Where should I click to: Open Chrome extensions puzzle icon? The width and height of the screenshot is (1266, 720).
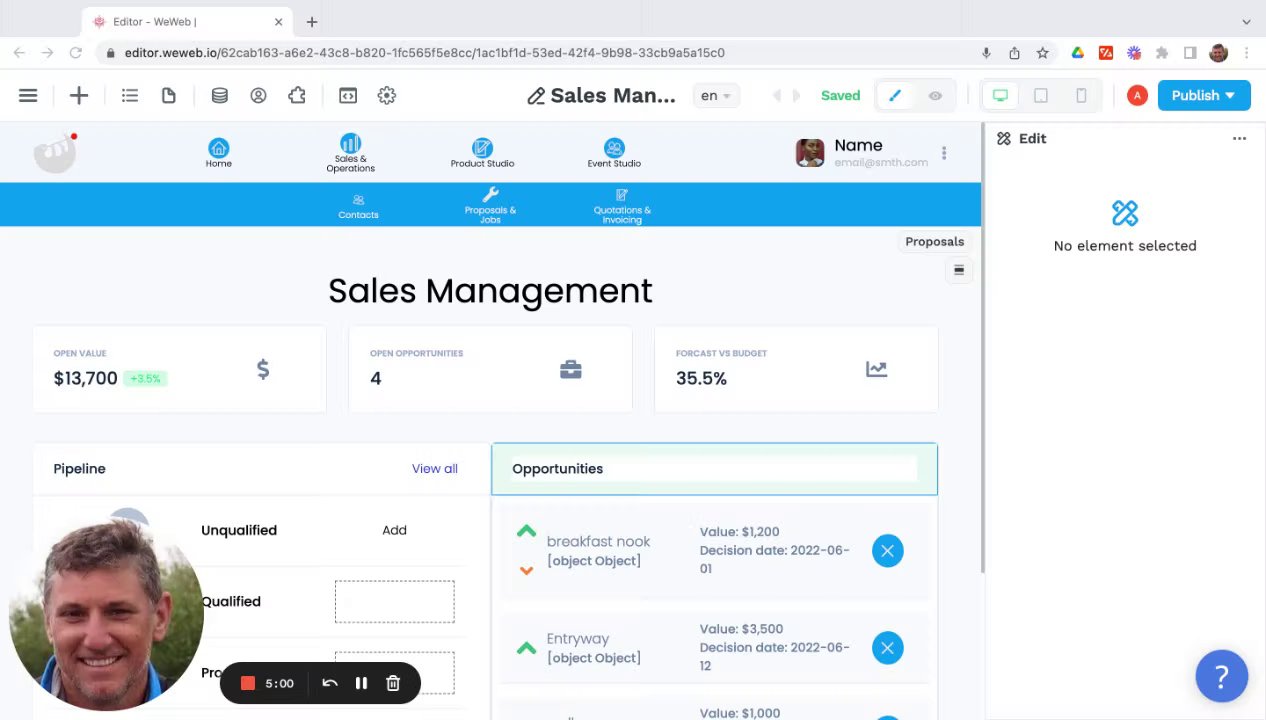(1161, 53)
